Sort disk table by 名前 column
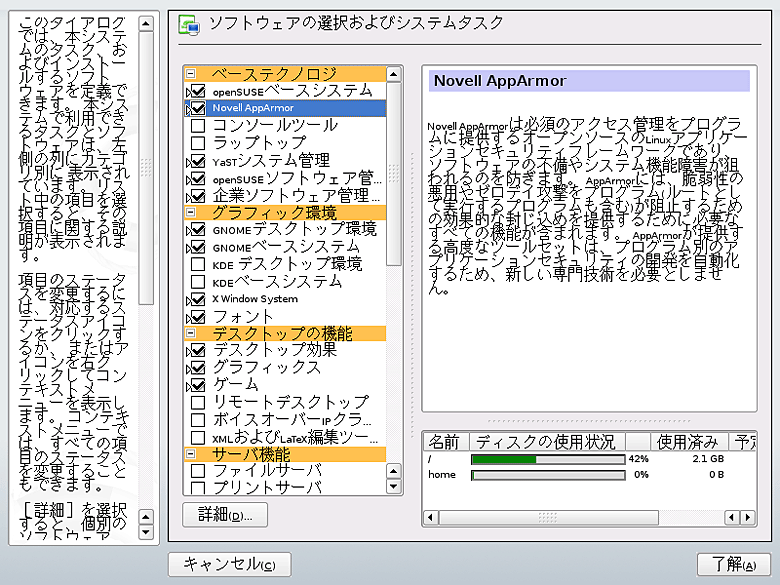780x585 pixels. click(446, 442)
